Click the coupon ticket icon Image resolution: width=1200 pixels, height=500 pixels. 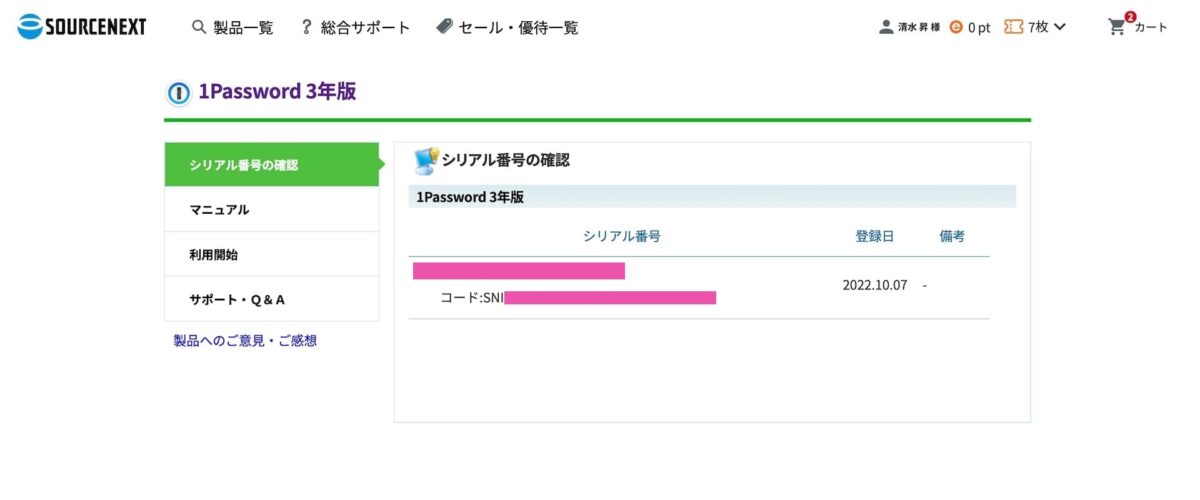click(x=1013, y=27)
